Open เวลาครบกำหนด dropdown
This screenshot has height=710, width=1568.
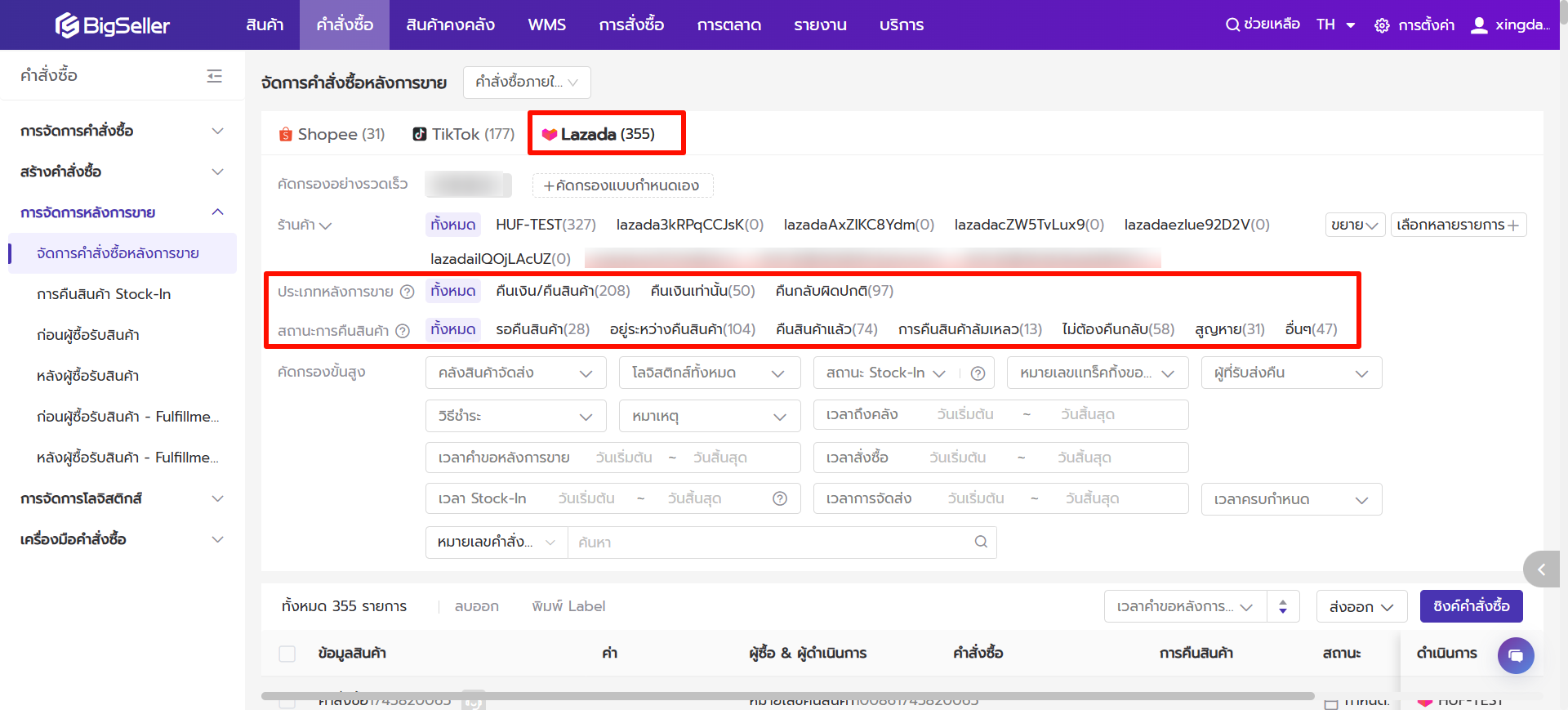click(1292, 499)
